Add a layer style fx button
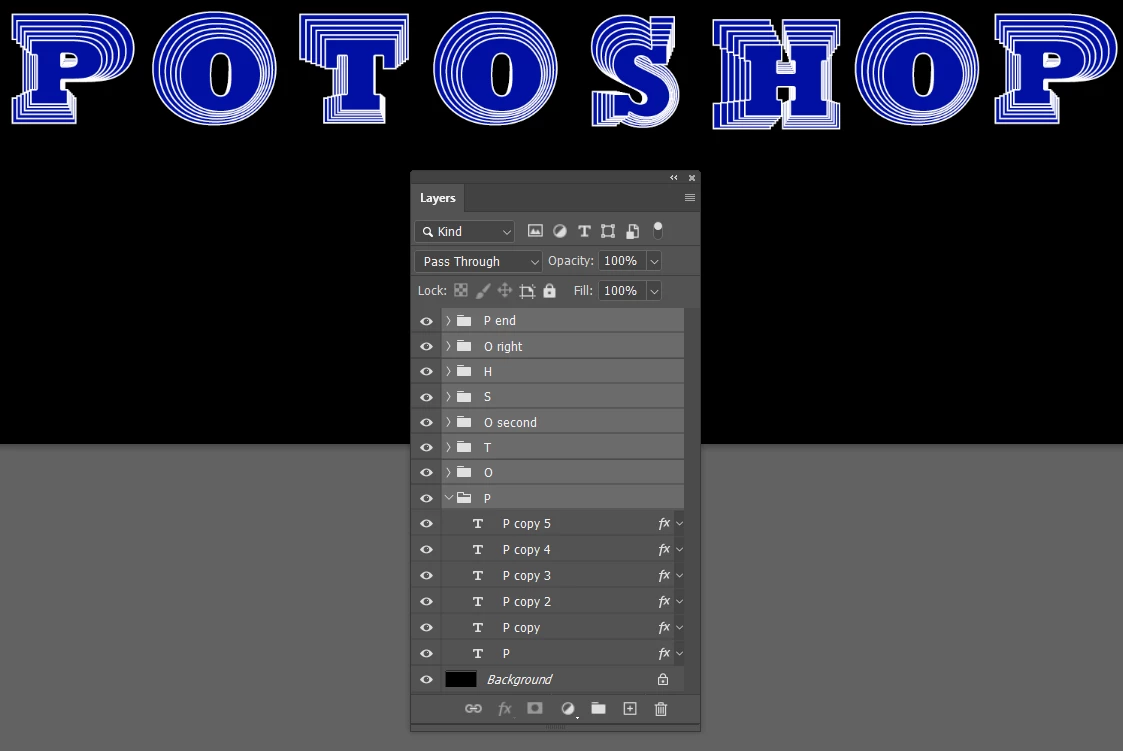The image size is (1123, 751). (x=505, y=708)
